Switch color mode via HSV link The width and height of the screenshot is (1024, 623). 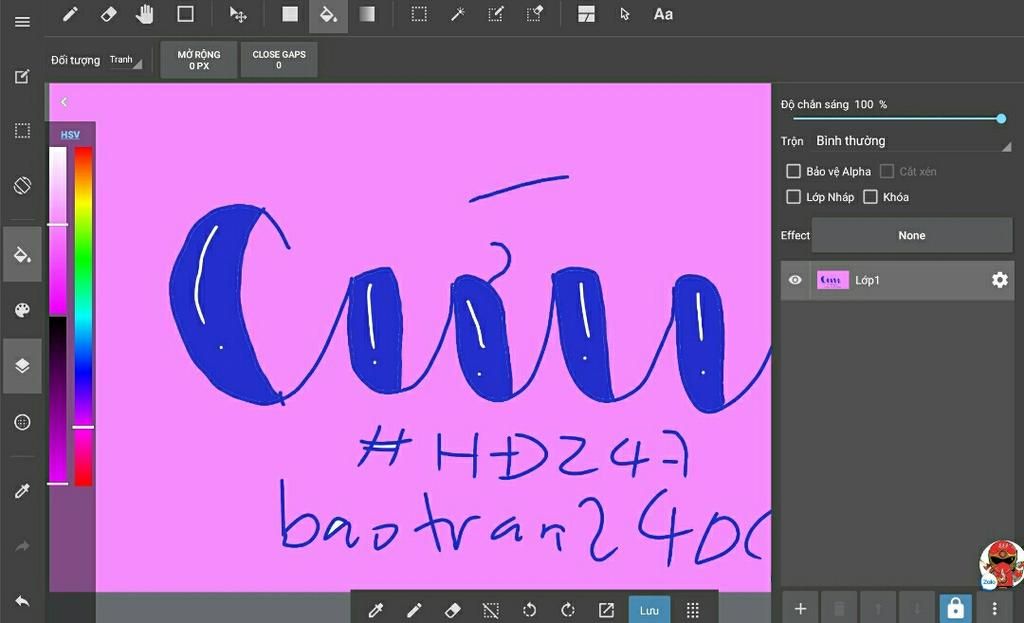pyautogui.click(x=70, y=135)
